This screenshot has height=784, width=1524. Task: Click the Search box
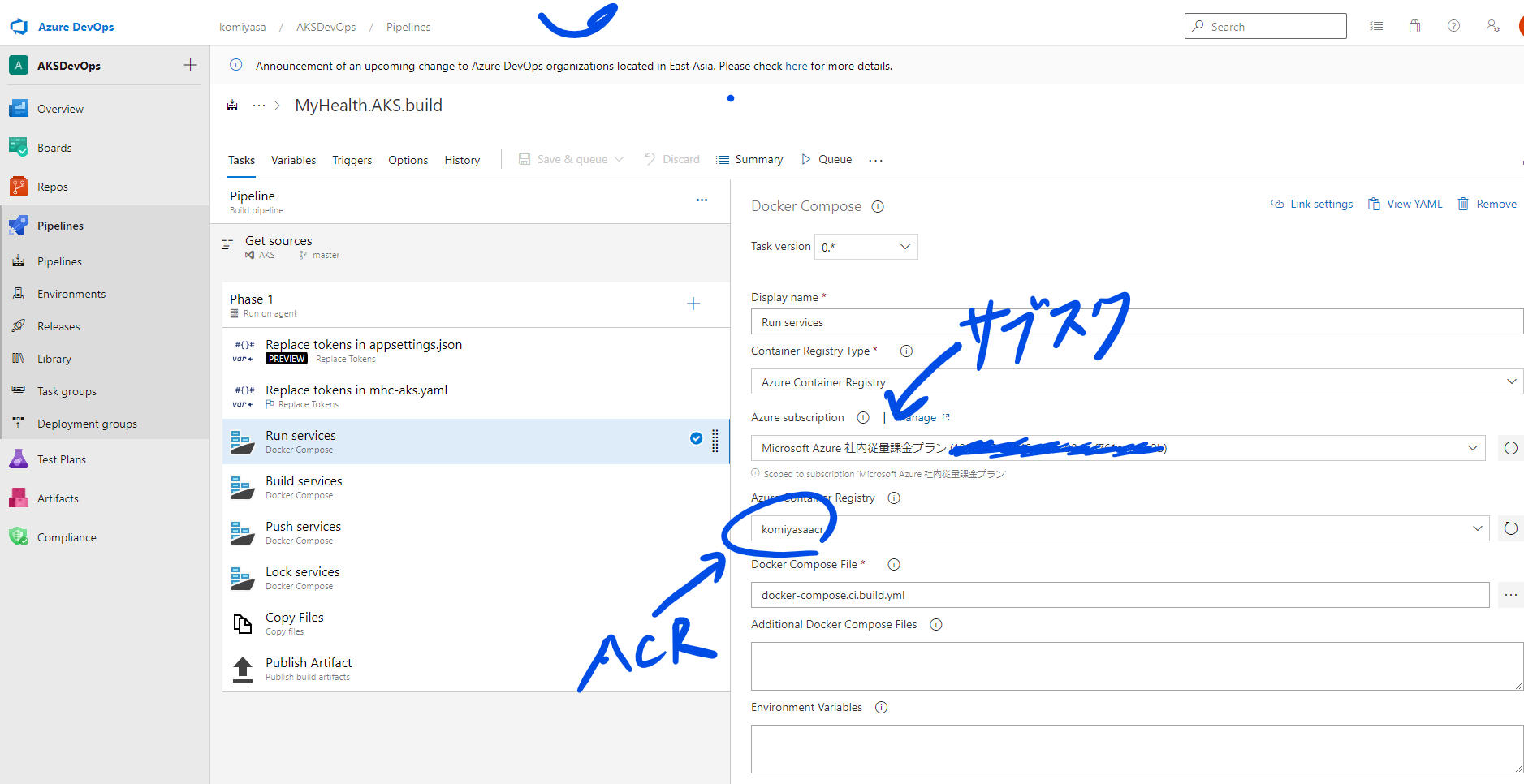1265,26
